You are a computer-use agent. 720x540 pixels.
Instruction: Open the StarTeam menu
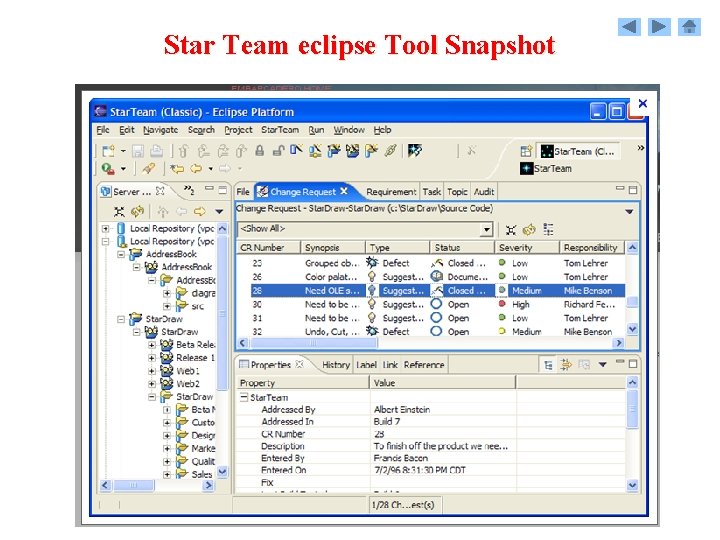click(280, 130)
